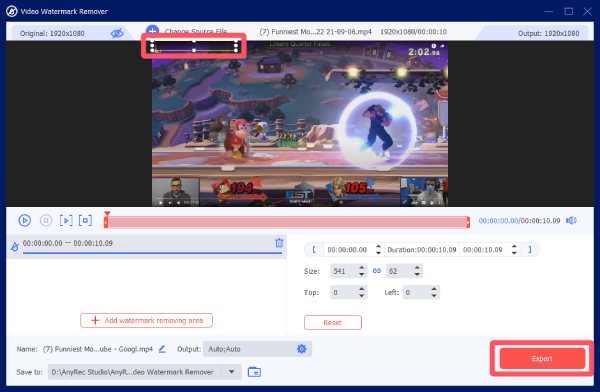600x392 pixels.
Task: Click the height size field 62
Action: coord(399,271)
